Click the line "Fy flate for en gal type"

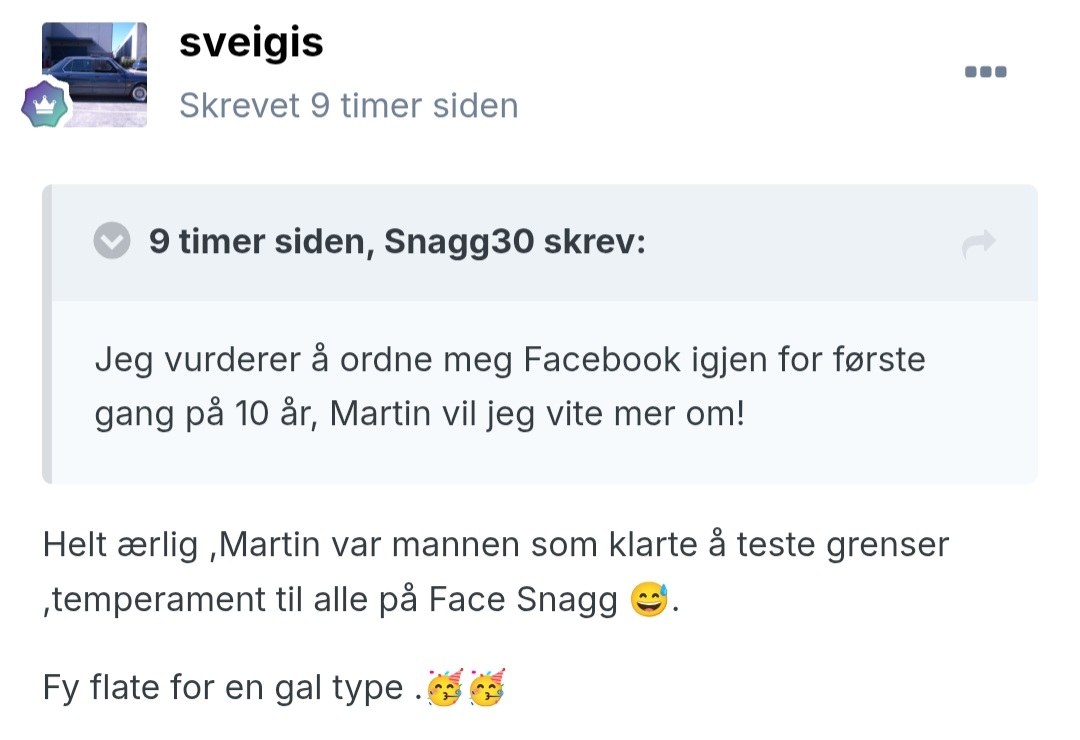point(225,688)
